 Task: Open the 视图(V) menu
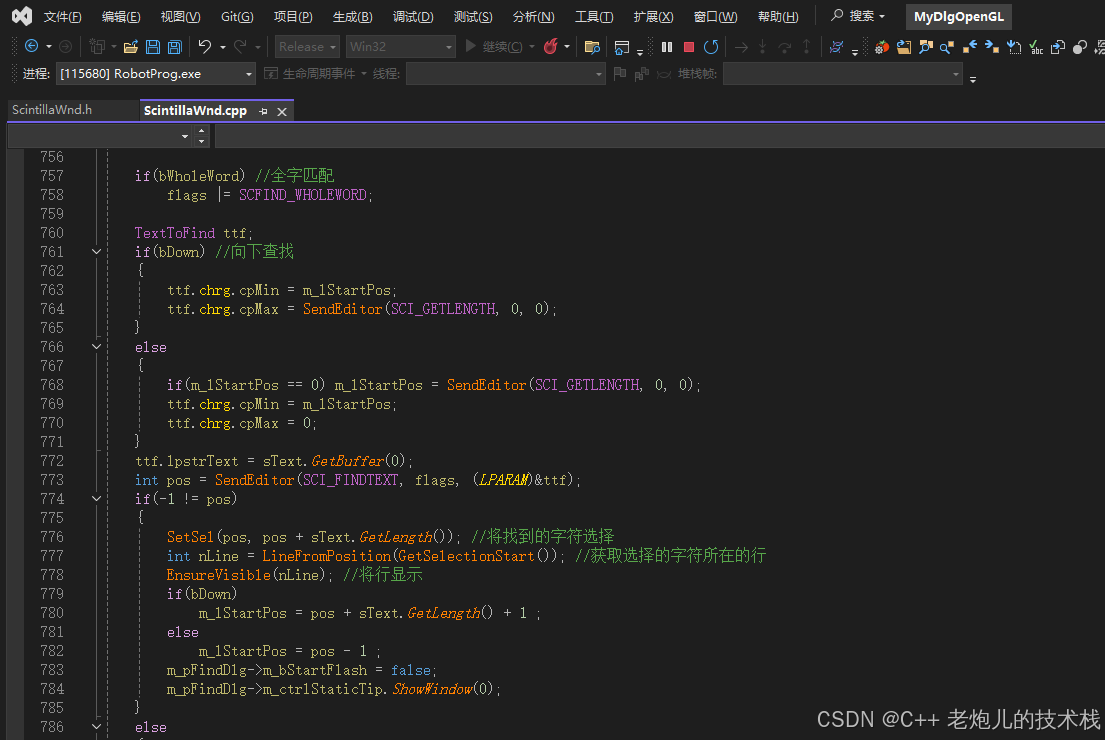tap(180, 16)
